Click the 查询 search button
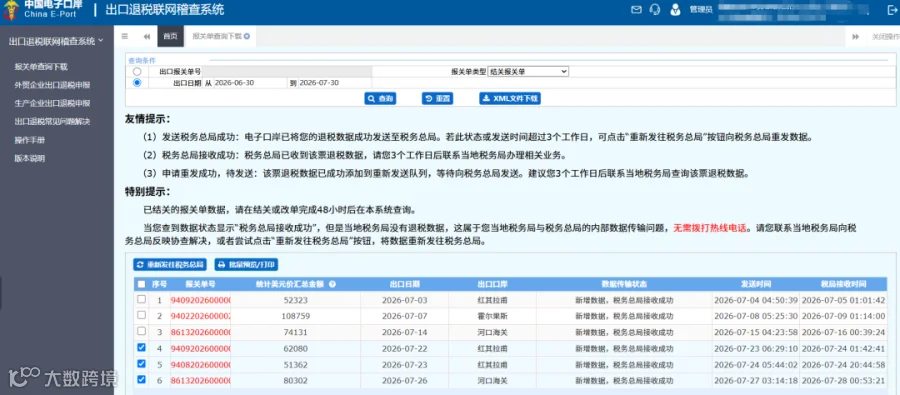This screenshot has height=395, width=900. (380, 99)
